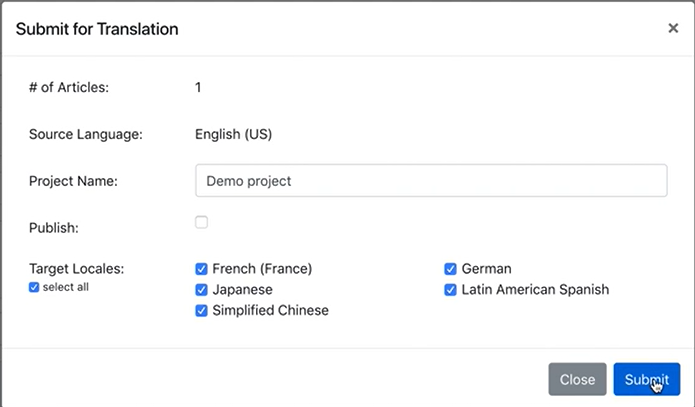
Task: Toggle the Japanese checkbox off
Action: [x=201, y=290]
